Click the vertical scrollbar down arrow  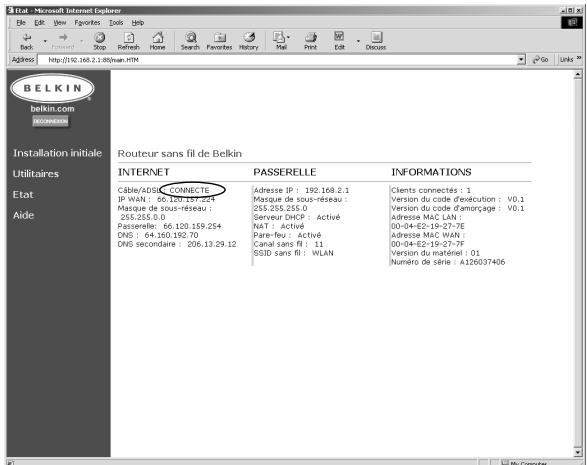578,452
